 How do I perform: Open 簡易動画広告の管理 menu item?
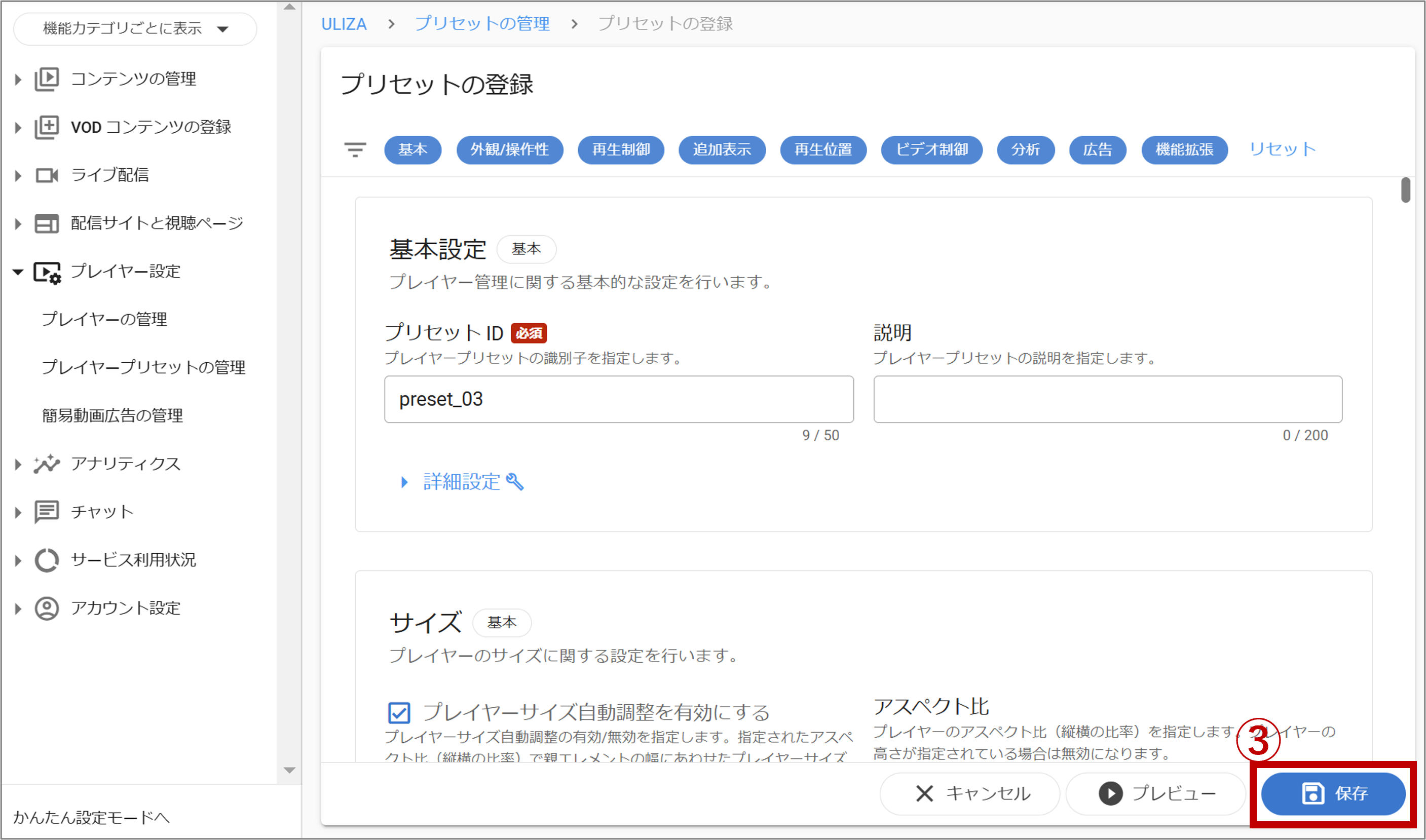pyautogui.click(x=112, y=415)
